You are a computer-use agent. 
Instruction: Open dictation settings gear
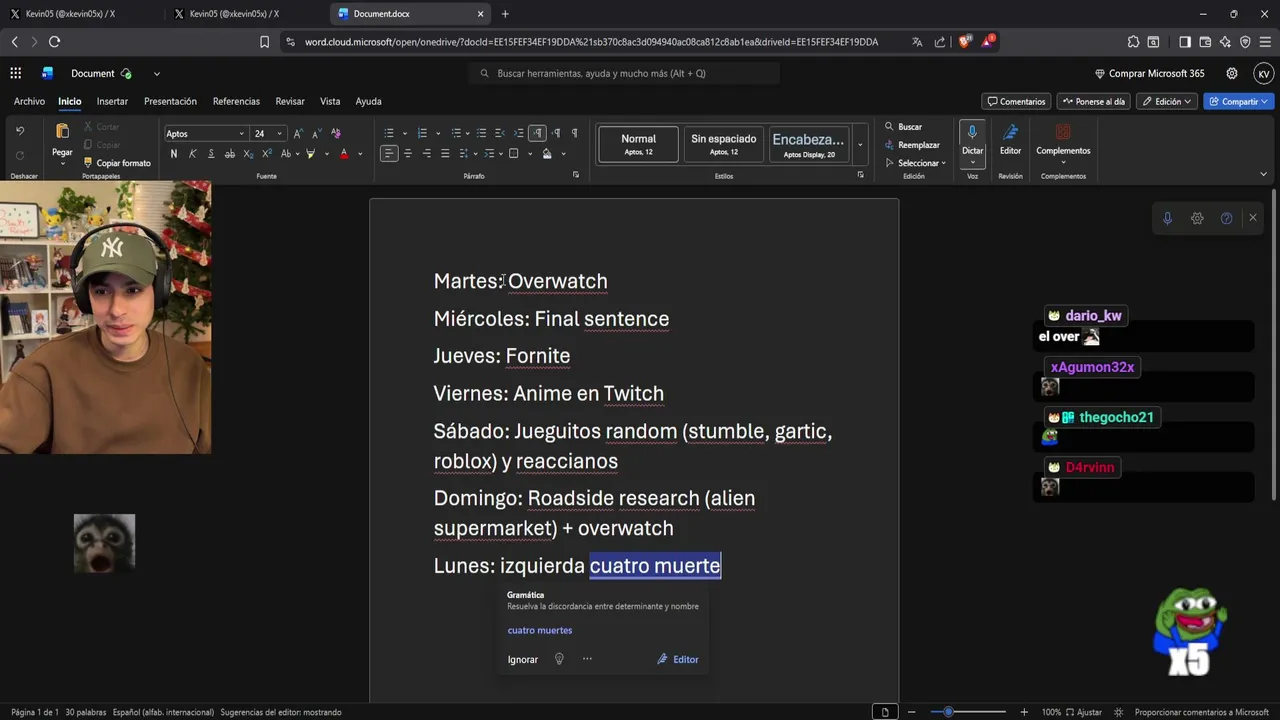tap(1197, 218)
